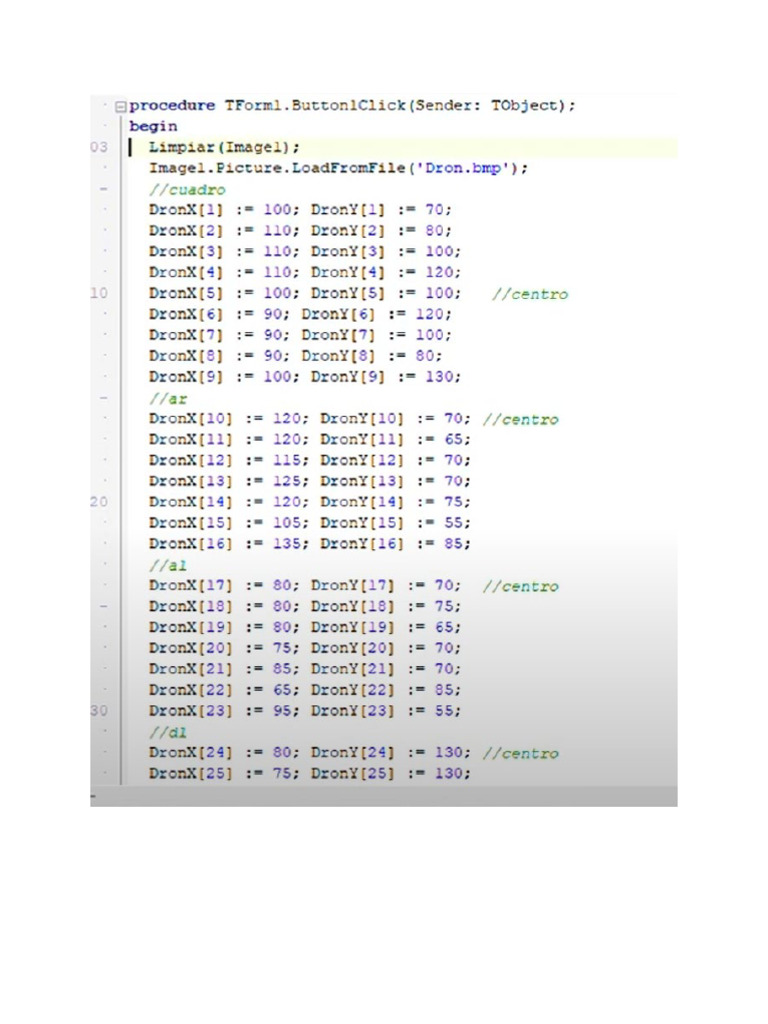The width and height of the screenshot is (768, 1024).
Task: Click the value 135 in DronX[16]
Action: click(287, 544)
